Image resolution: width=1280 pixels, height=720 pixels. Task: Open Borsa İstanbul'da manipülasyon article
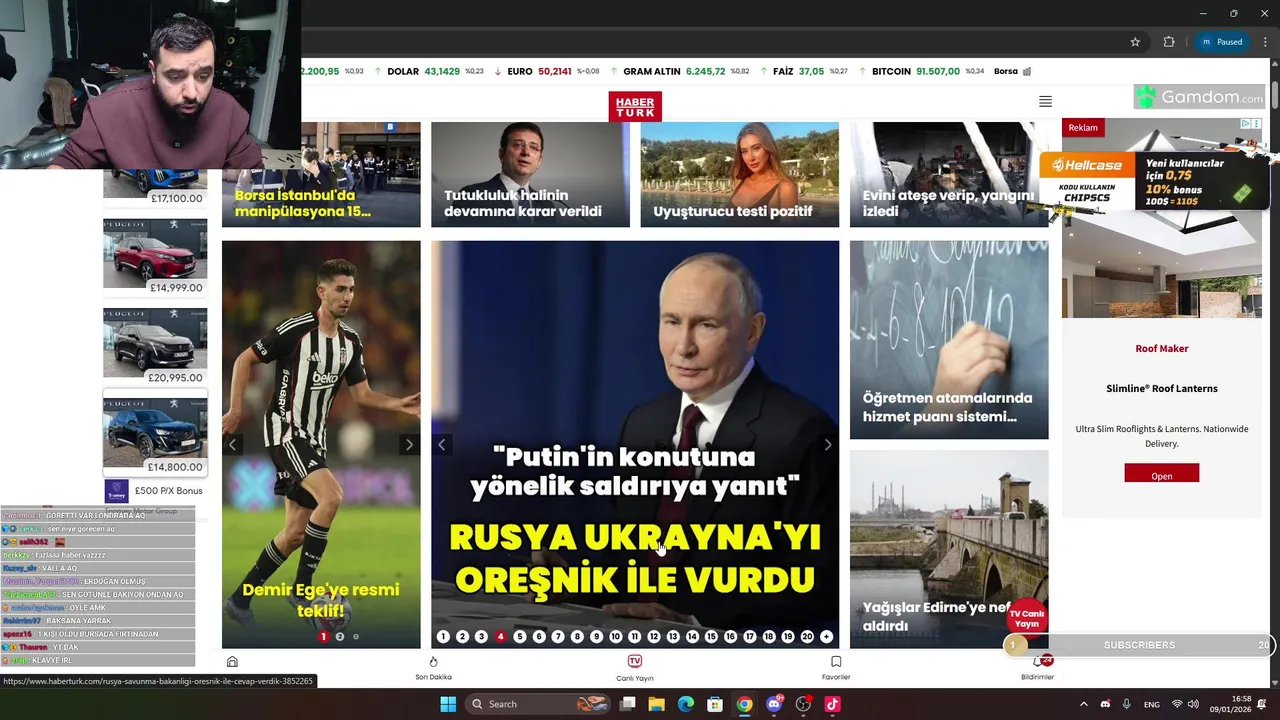pos(321,174)
